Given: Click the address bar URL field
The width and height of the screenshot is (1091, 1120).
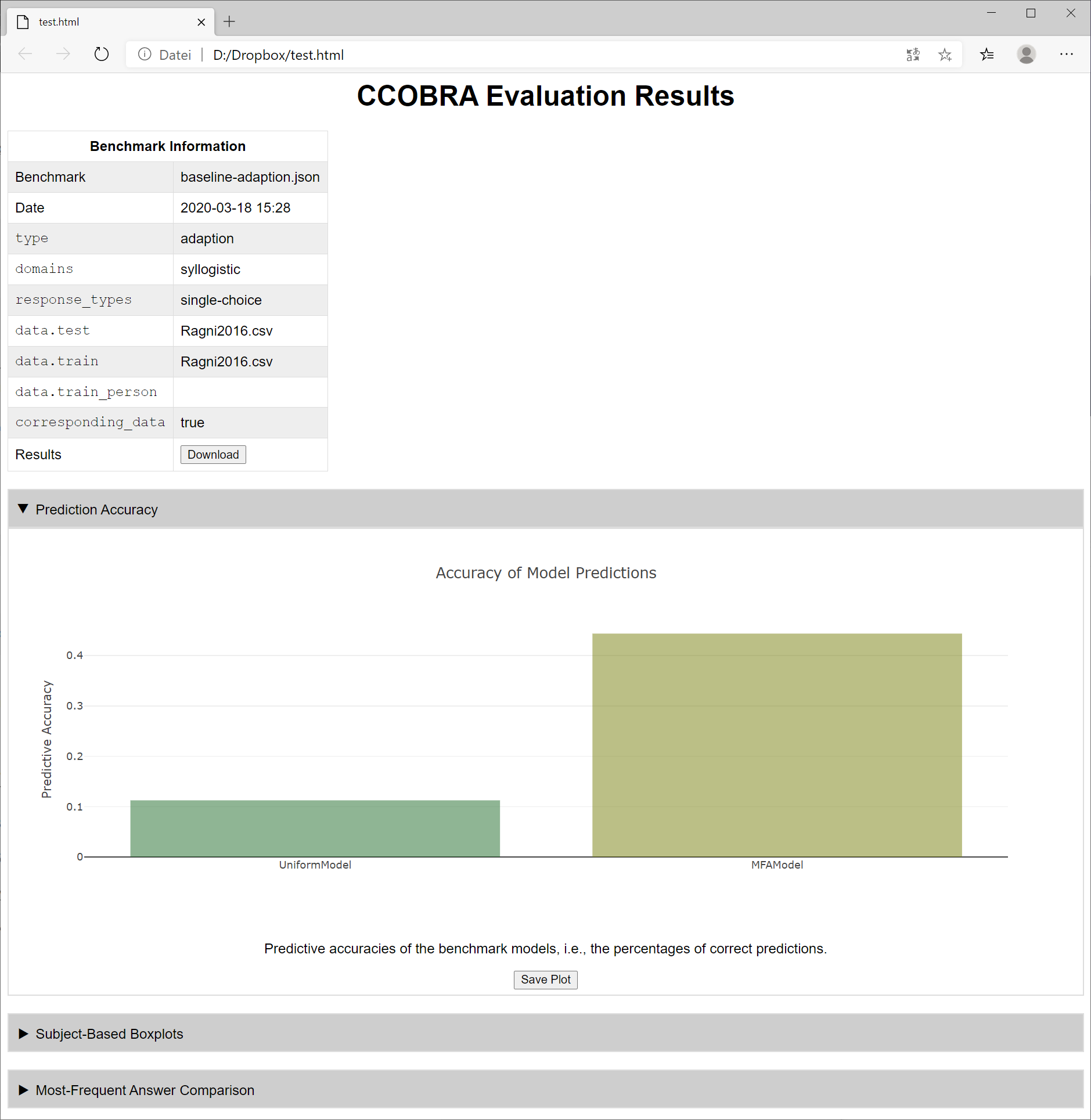Looking at the screenshot, I should [523, 55].
